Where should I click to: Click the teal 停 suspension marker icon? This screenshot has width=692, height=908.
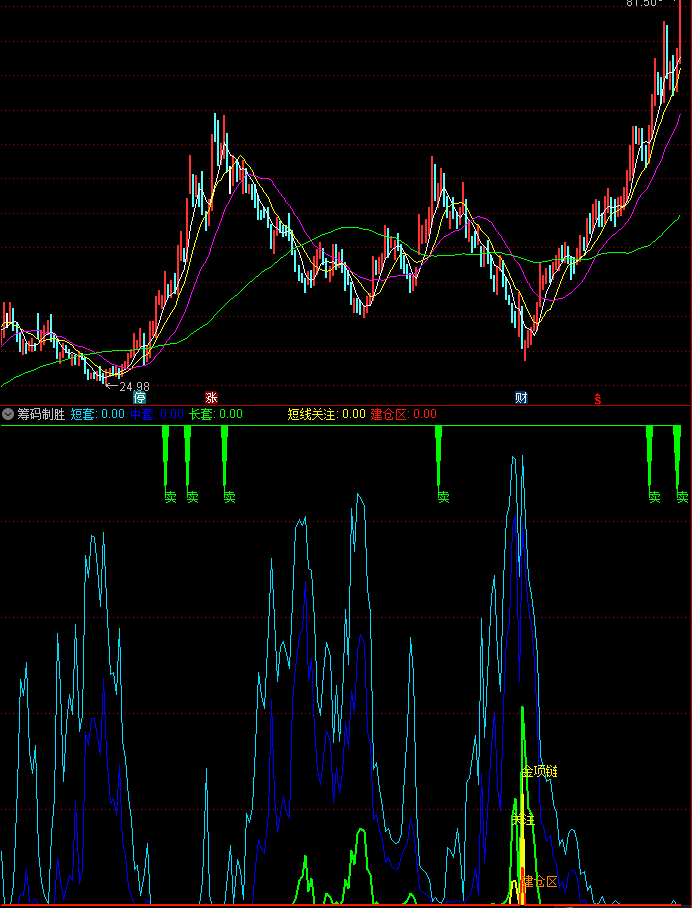click(x=140, y=398)
